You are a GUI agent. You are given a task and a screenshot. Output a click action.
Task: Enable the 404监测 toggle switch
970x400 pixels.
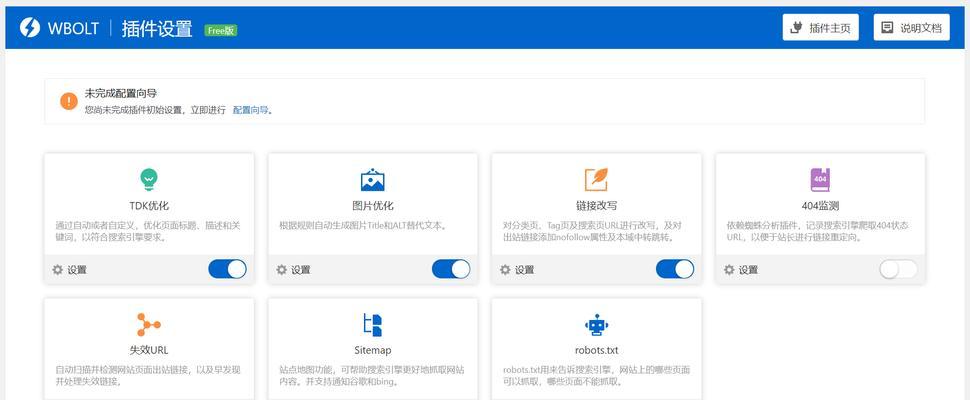coord(898,269)
